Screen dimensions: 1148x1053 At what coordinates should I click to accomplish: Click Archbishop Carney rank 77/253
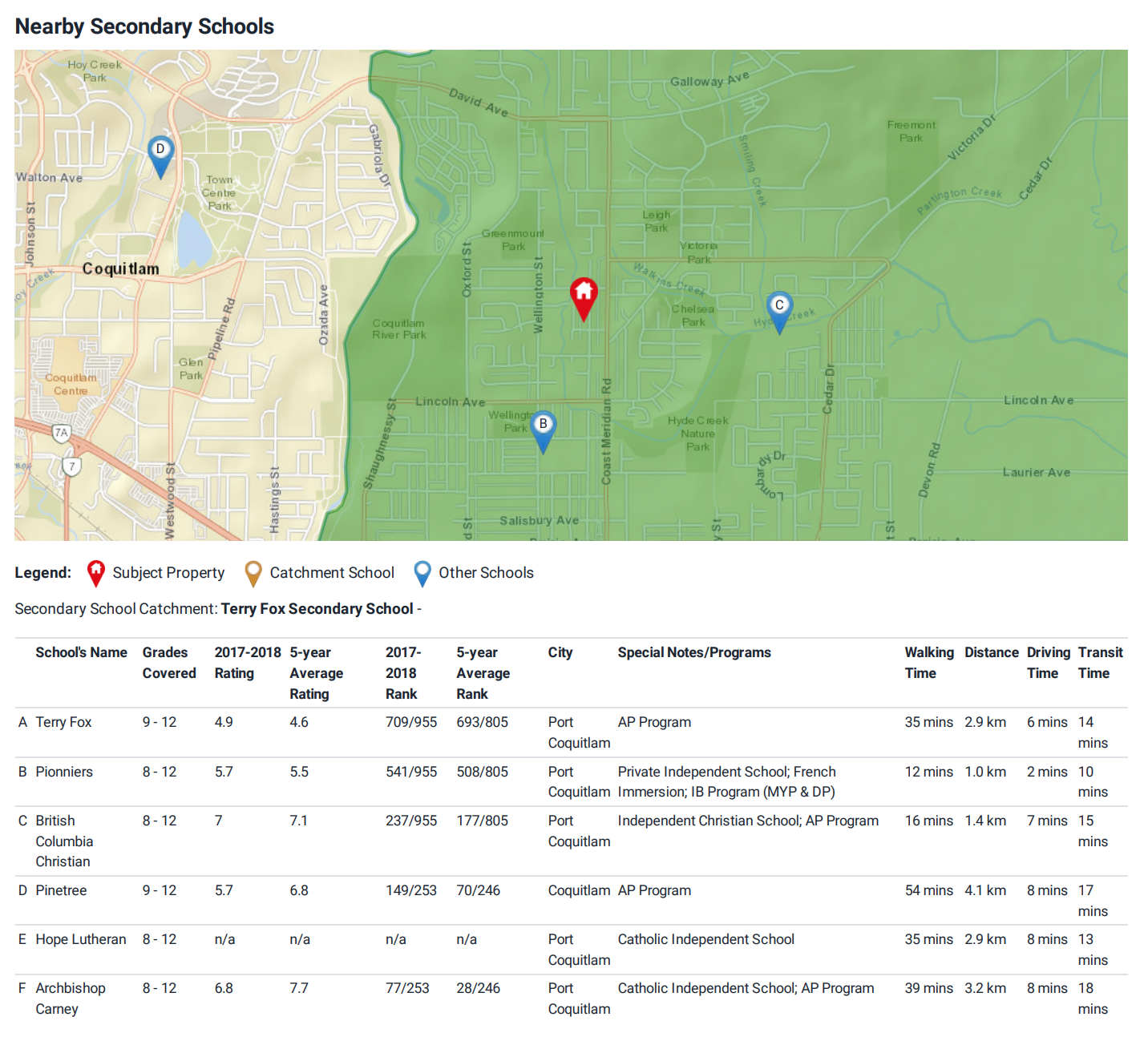pos(407,988)
